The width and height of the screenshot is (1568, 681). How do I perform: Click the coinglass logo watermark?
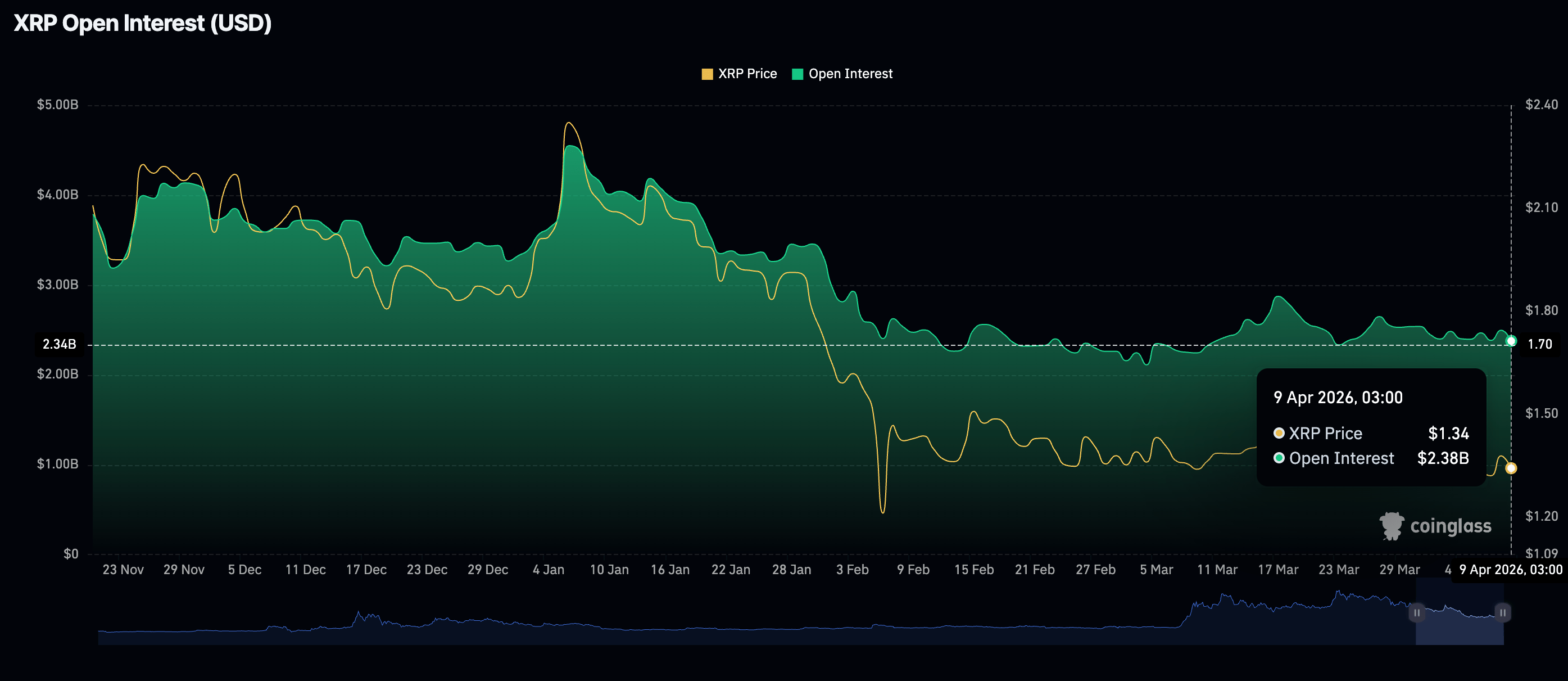(x=1435, y=526)
